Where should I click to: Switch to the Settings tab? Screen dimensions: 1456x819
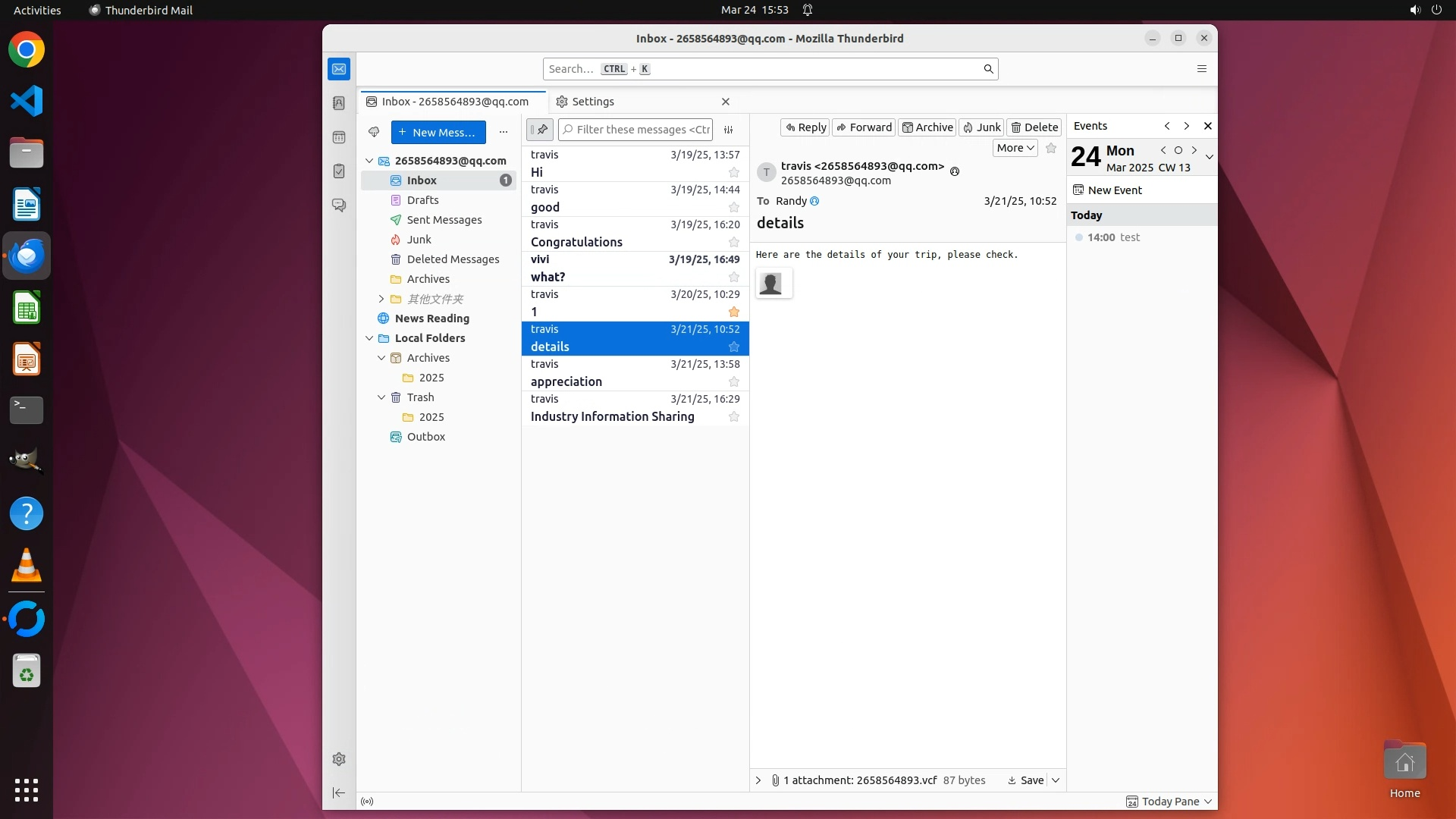click(593, 102)
